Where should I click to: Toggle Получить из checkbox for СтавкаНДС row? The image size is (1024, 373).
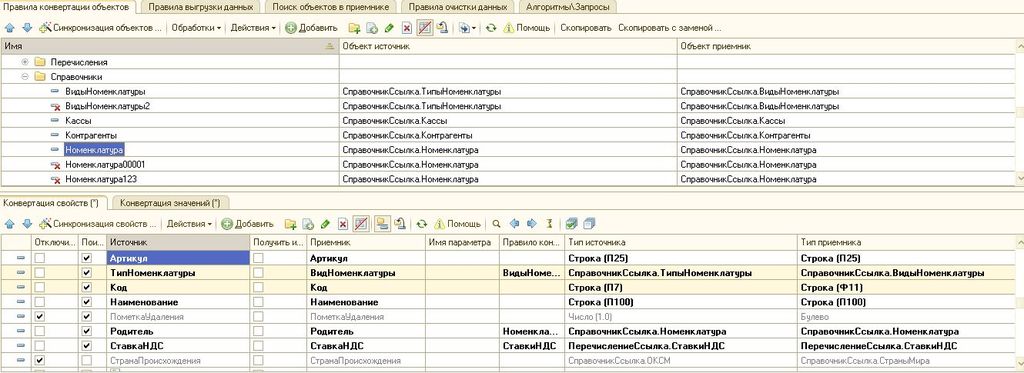[x=259, y=346]
